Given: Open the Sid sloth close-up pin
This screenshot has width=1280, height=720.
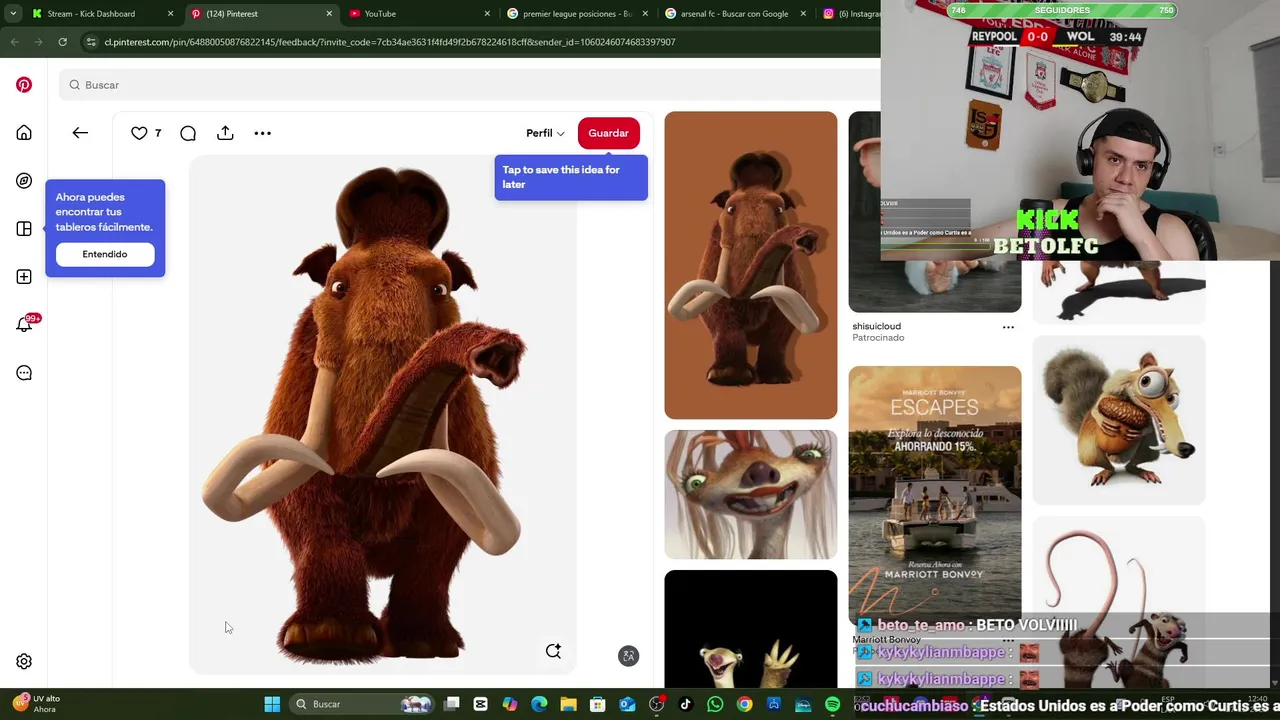Looking at the screenshot, I should [751, 494].
